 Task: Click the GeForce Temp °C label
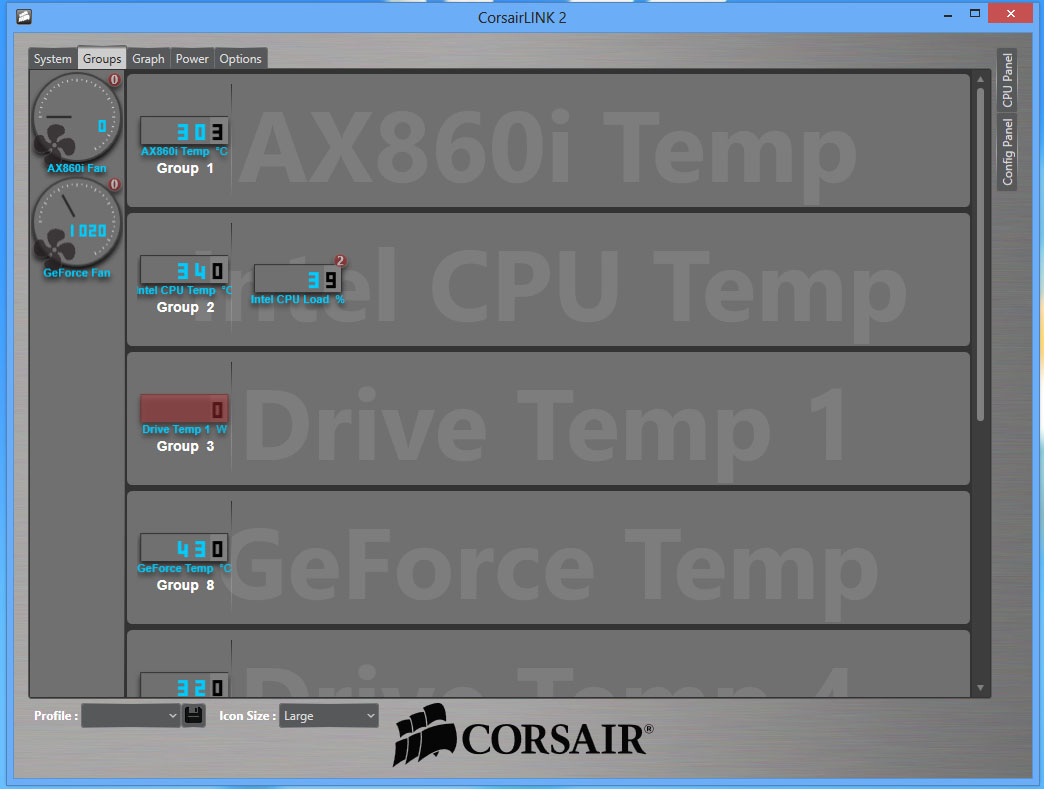pos(184,569)
